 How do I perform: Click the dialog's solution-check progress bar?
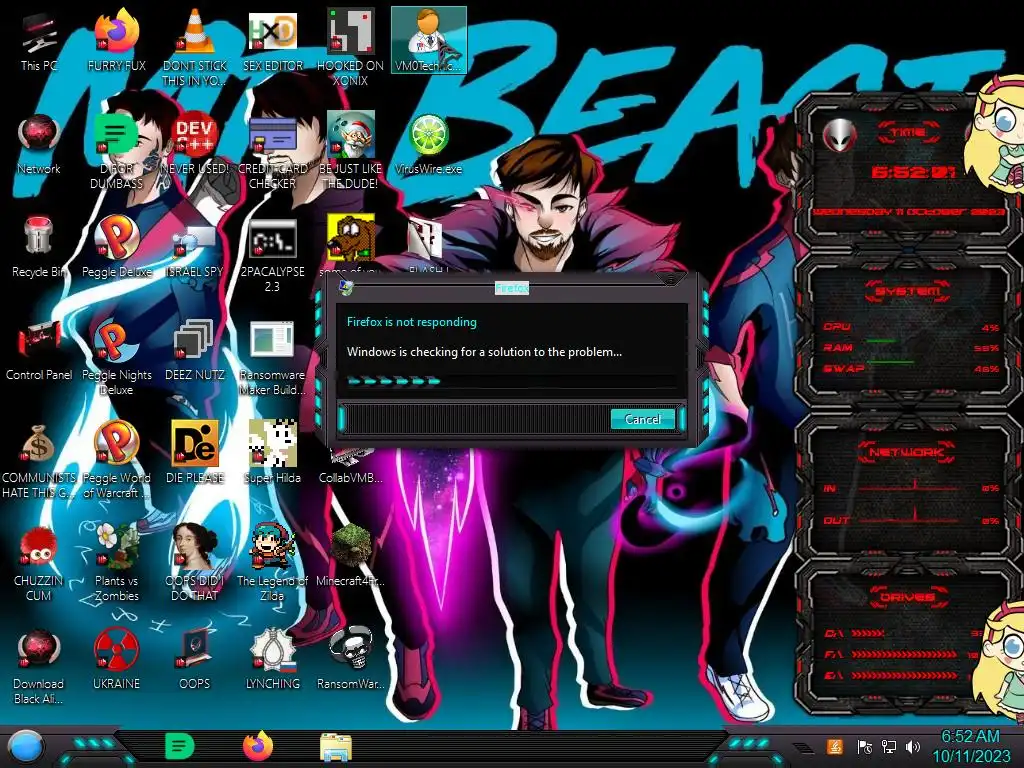pyautogui.click(x=511, y=381)
